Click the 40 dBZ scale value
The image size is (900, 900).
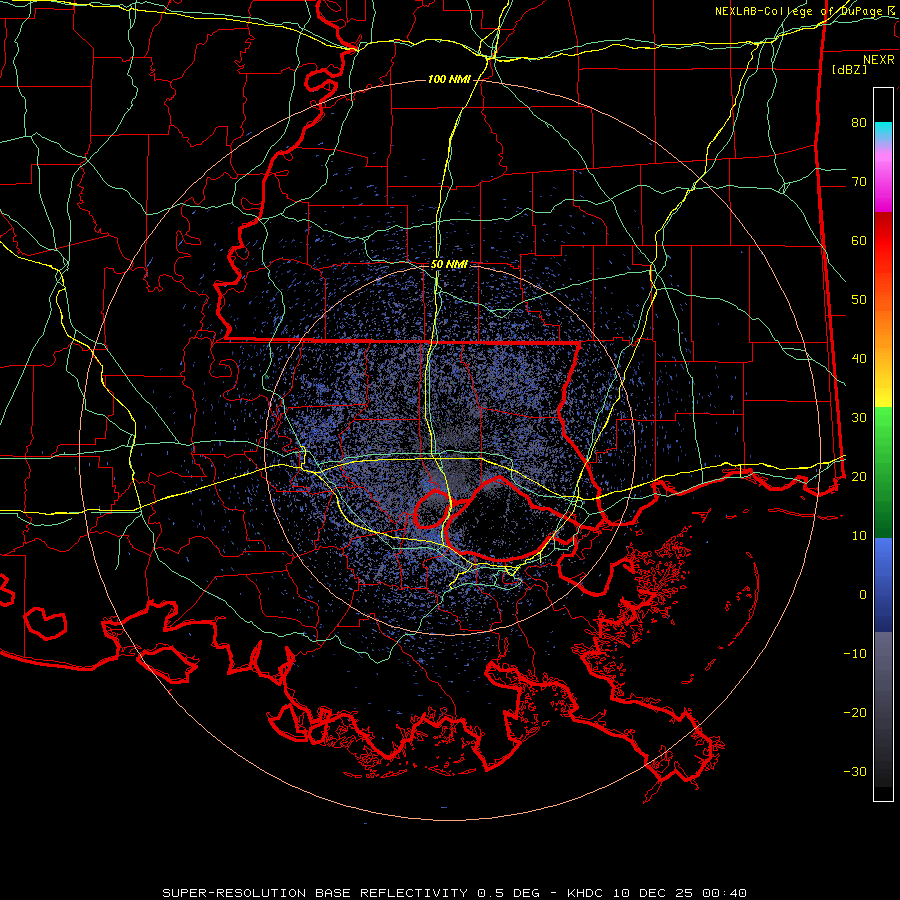tap(859, 359)
